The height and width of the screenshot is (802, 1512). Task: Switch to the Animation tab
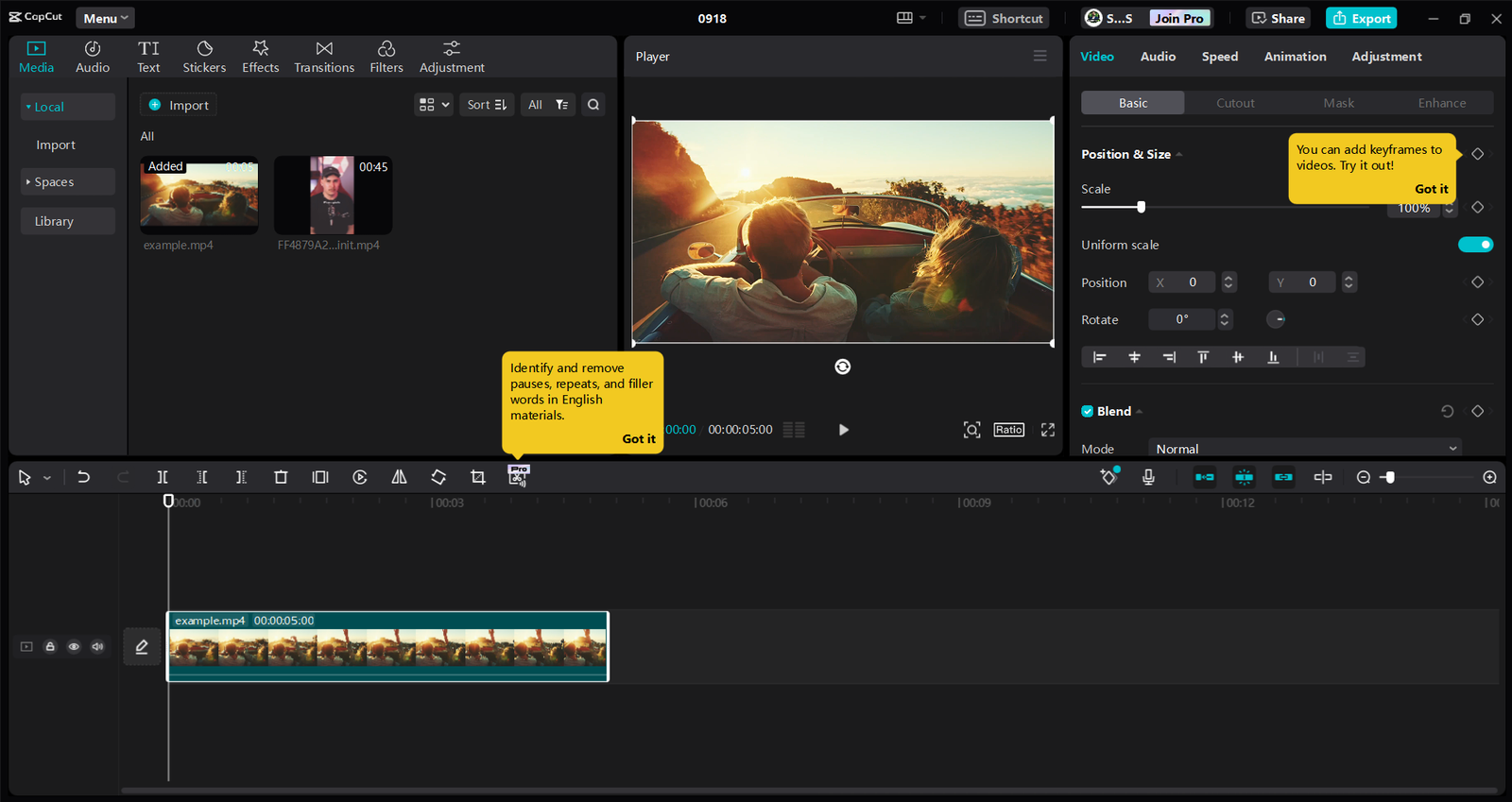1296,57
